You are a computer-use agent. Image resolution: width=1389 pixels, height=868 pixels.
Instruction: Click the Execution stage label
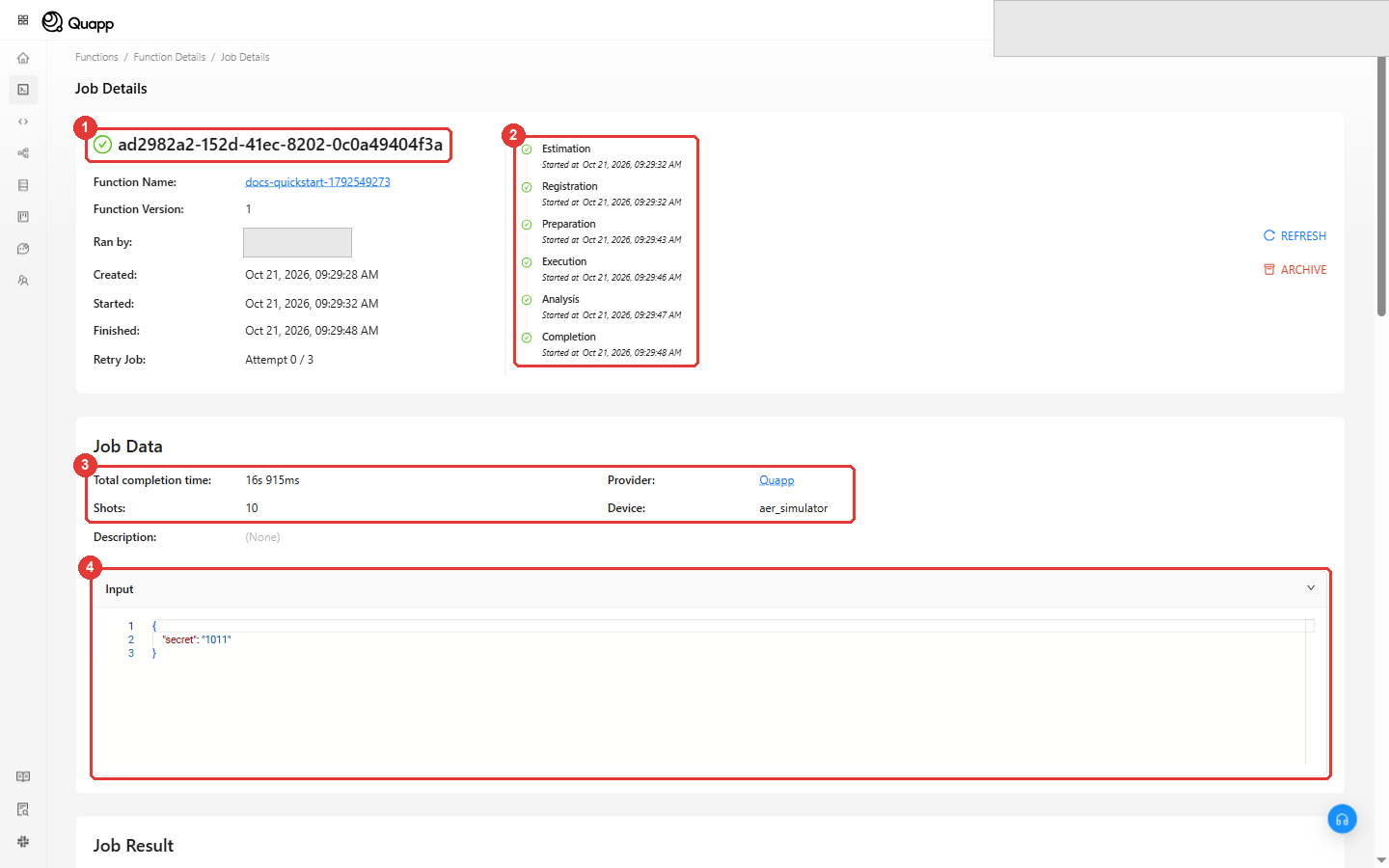[564, 261]
